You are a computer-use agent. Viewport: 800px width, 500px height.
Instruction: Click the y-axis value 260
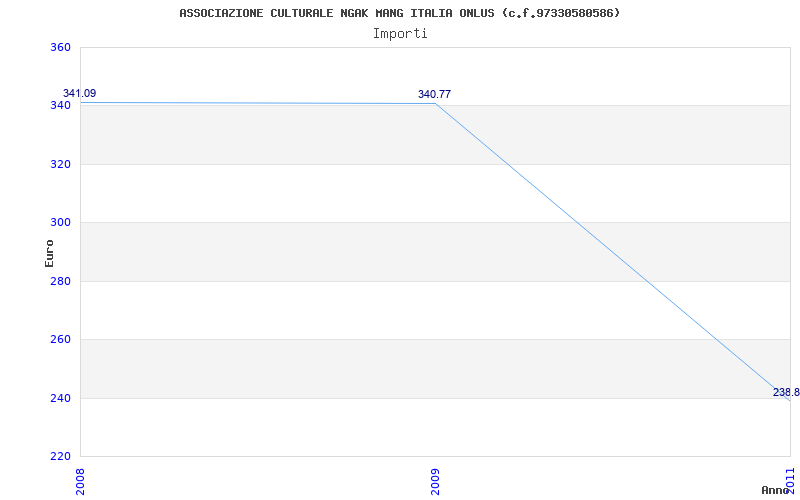pyautogui.click(x=60, y=339)
